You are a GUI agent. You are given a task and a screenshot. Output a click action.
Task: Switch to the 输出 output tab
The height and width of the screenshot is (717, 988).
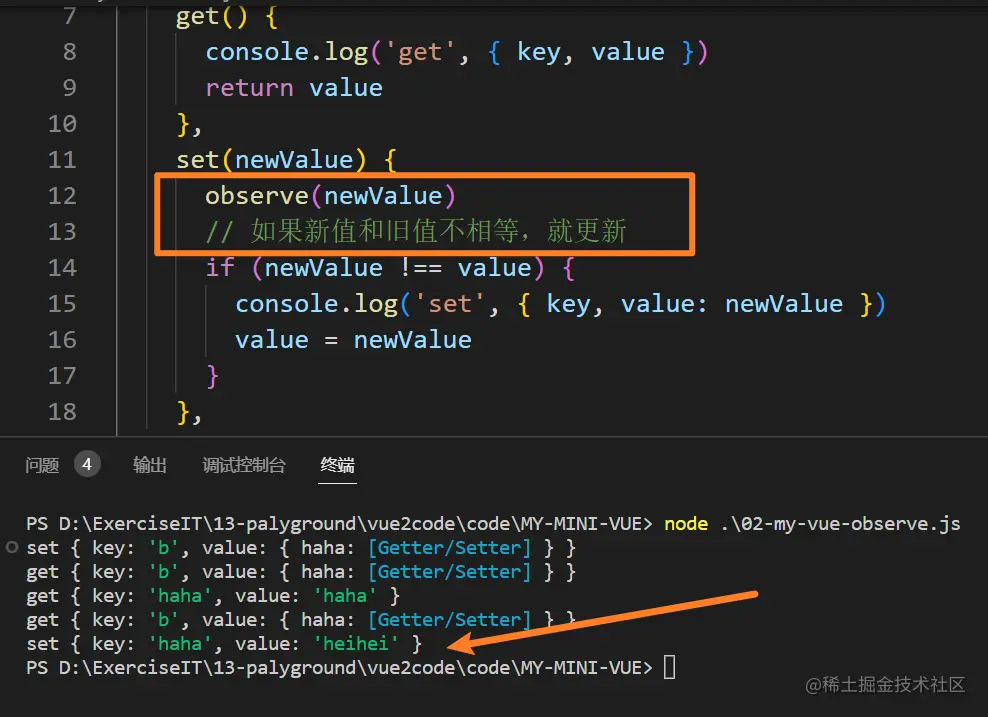(x=149, y=465)
